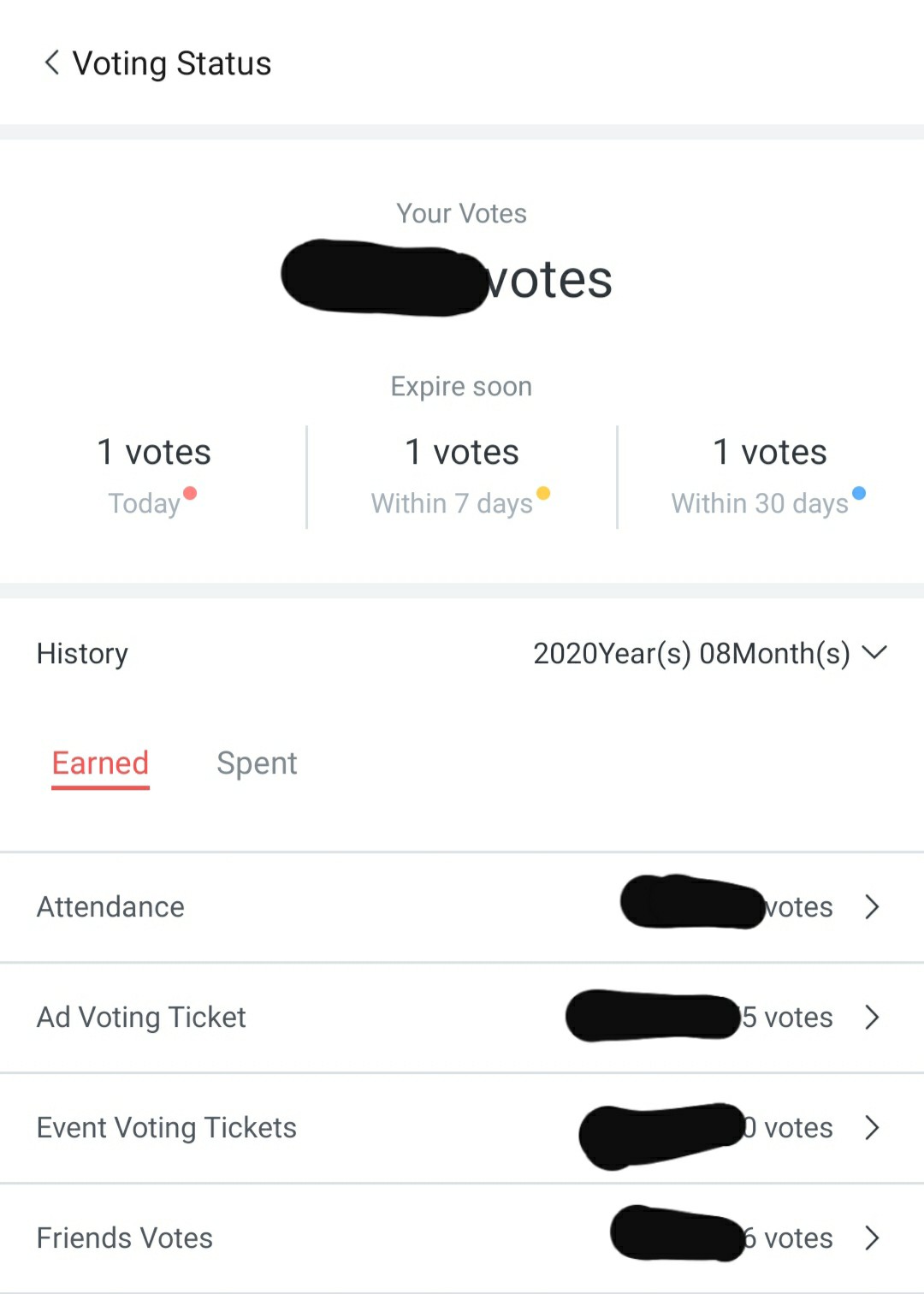Open the Attendance earnings details
This screenshot has width=924, height=1294.
click(462, 907)
